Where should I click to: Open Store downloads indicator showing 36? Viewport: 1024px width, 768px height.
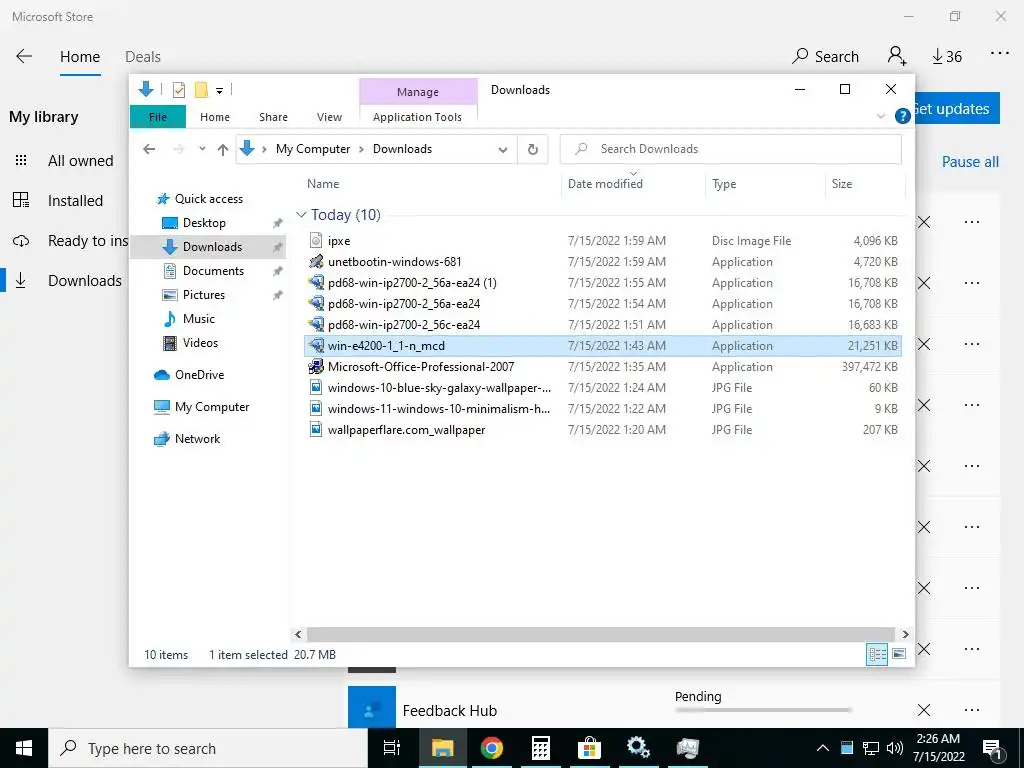click(947, 57)
